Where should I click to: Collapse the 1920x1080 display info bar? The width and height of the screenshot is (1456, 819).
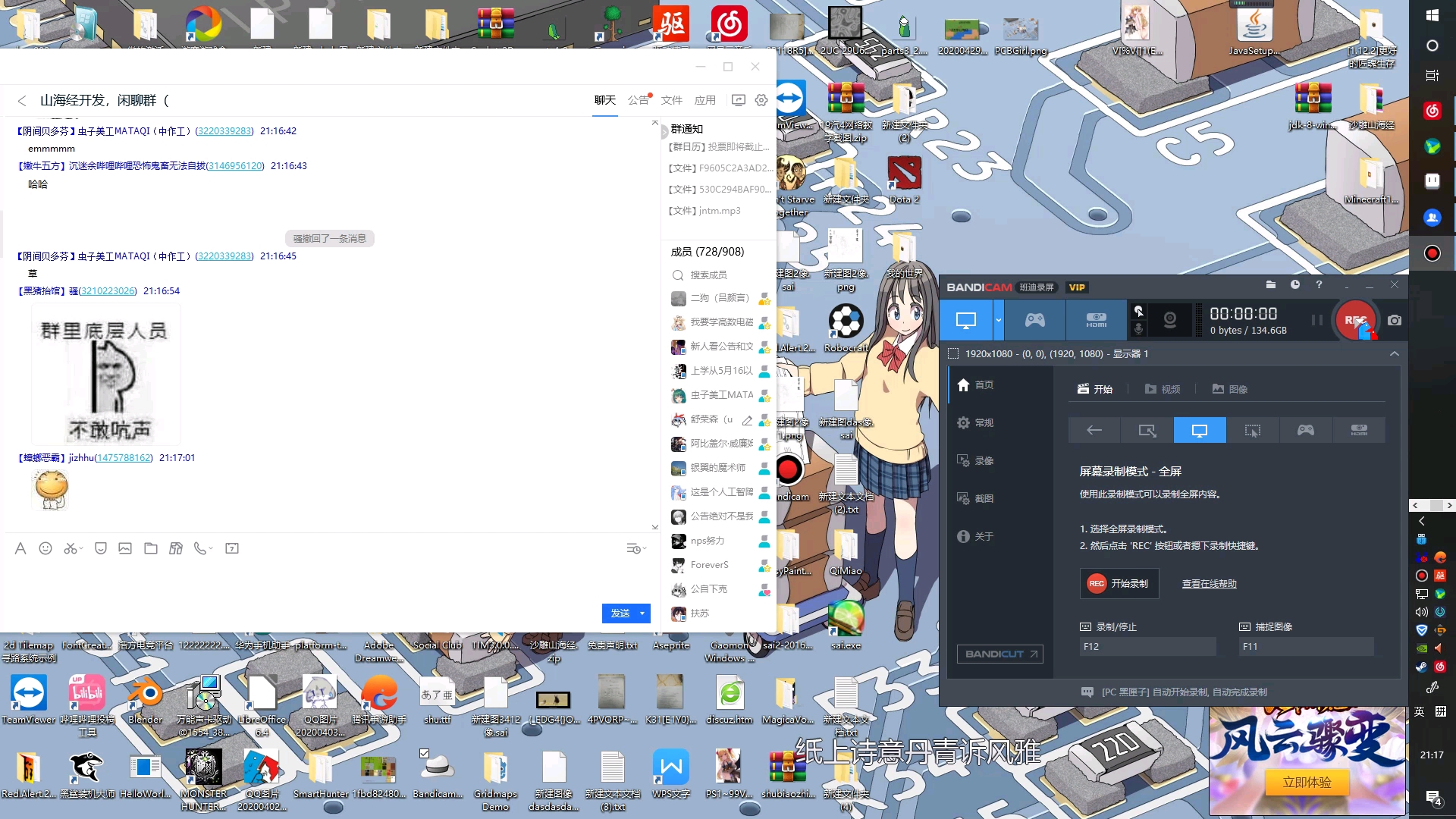click(1394, 353)
